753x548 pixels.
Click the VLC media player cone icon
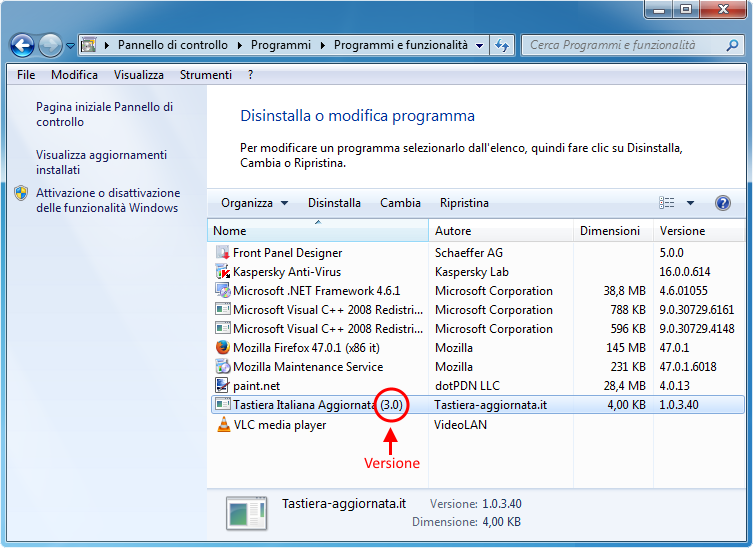223,425
